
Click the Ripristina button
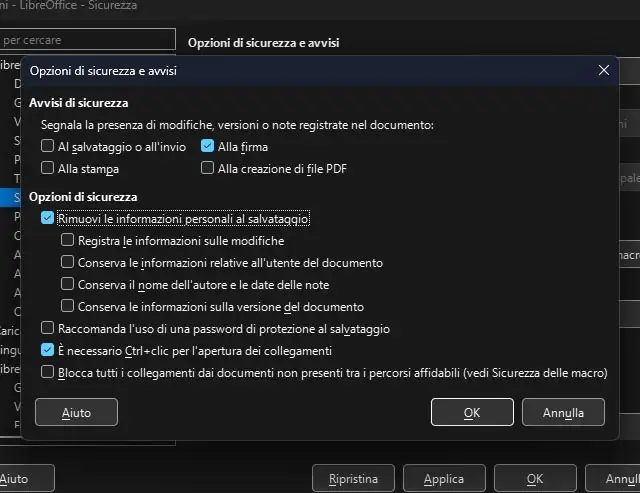pos(354,479)
